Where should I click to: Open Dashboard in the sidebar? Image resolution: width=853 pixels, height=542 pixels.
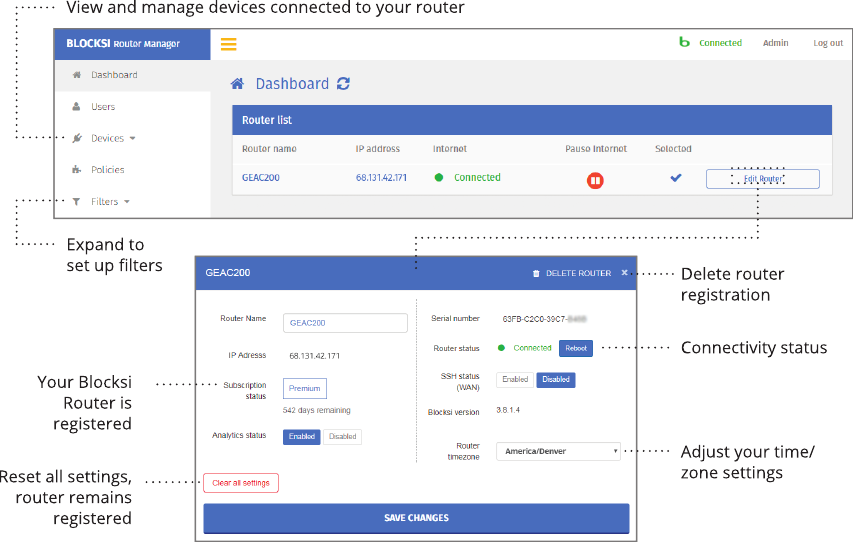[x=114, y=75]
